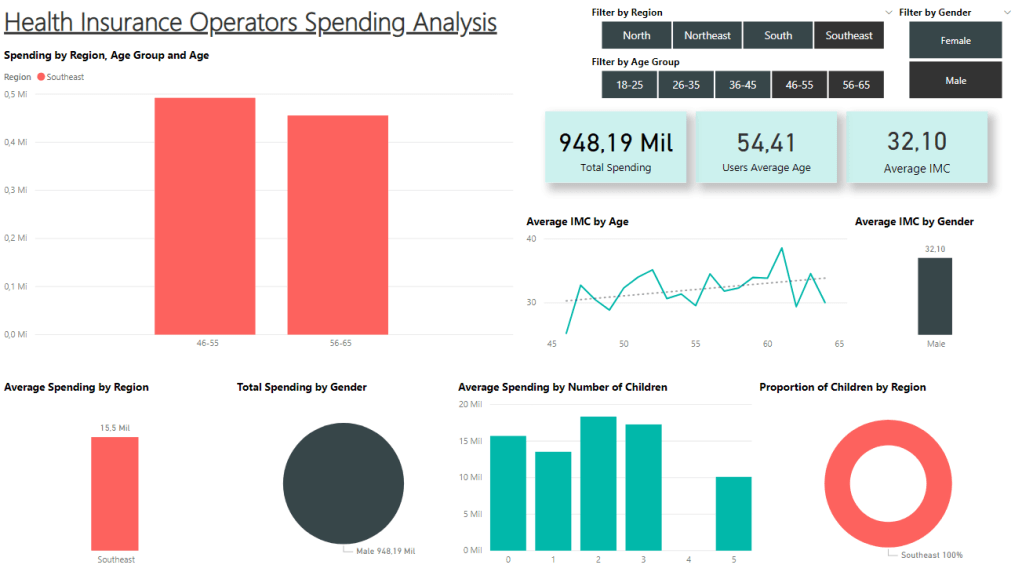Click the red Southeast legend marker
Viewport: 1022px width, 572px height.
click(x=41, y=77)
